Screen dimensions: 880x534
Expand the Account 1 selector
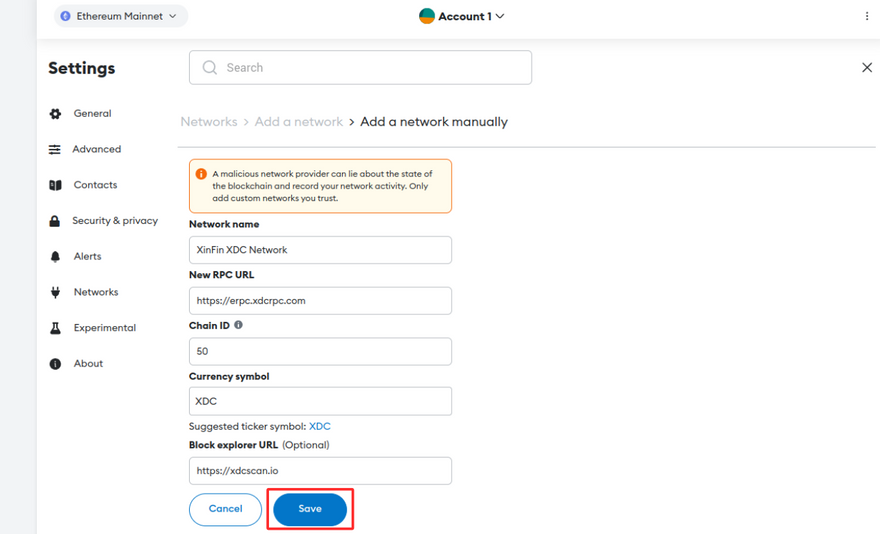[462, 16]
